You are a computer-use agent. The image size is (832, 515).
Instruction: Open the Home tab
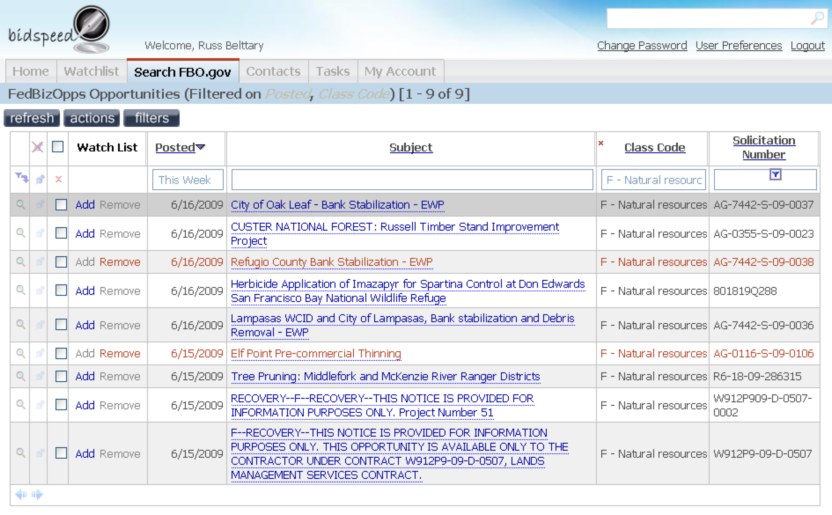point(31,71)
